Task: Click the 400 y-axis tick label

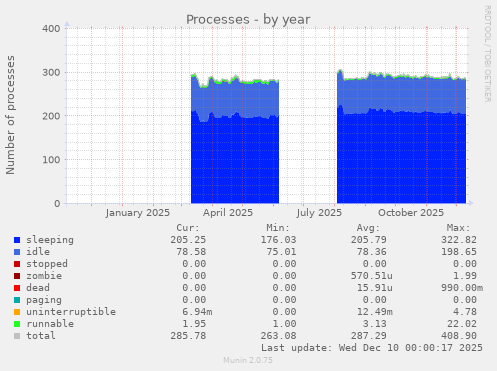Action: [x=51, y=29]
